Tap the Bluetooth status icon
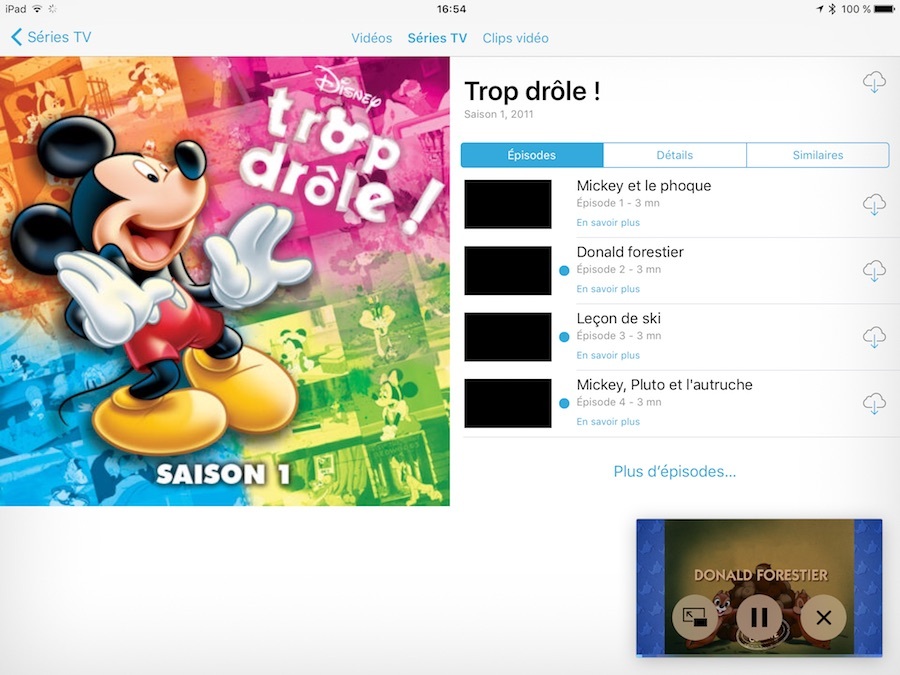The height and width of the screenshot is (675, 900). coord(832,9)
